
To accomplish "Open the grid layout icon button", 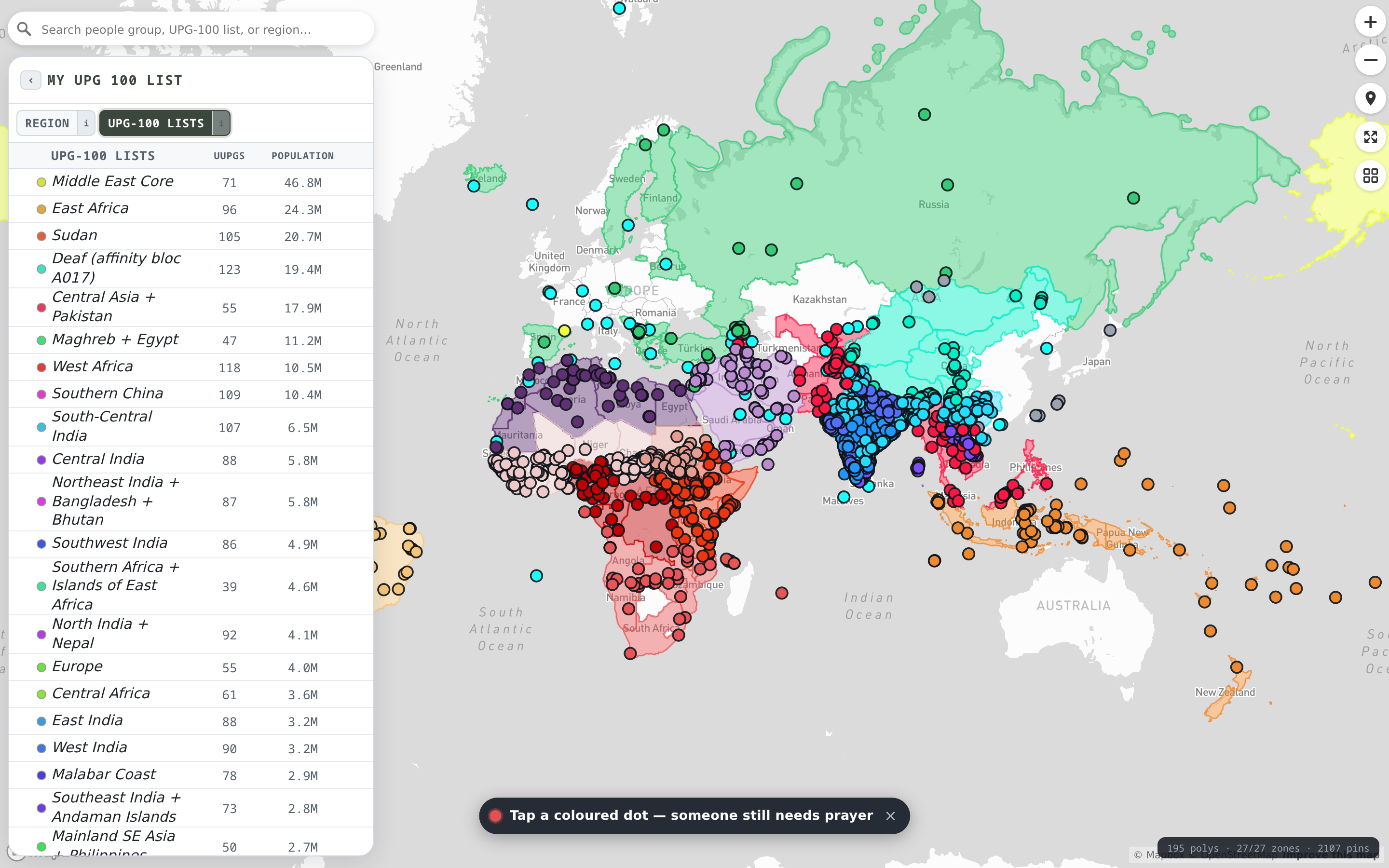I will [x=1370, y=176].
